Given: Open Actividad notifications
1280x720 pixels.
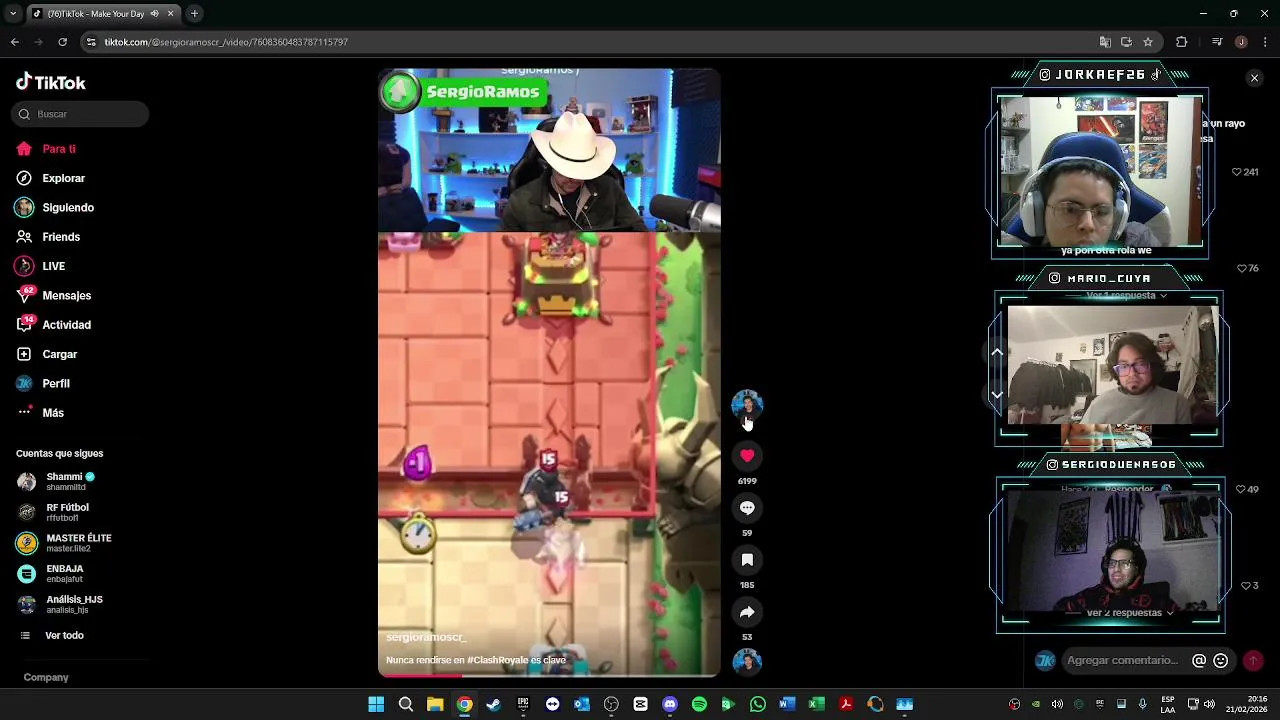Looking at the screenshot, I should point(53,325).
